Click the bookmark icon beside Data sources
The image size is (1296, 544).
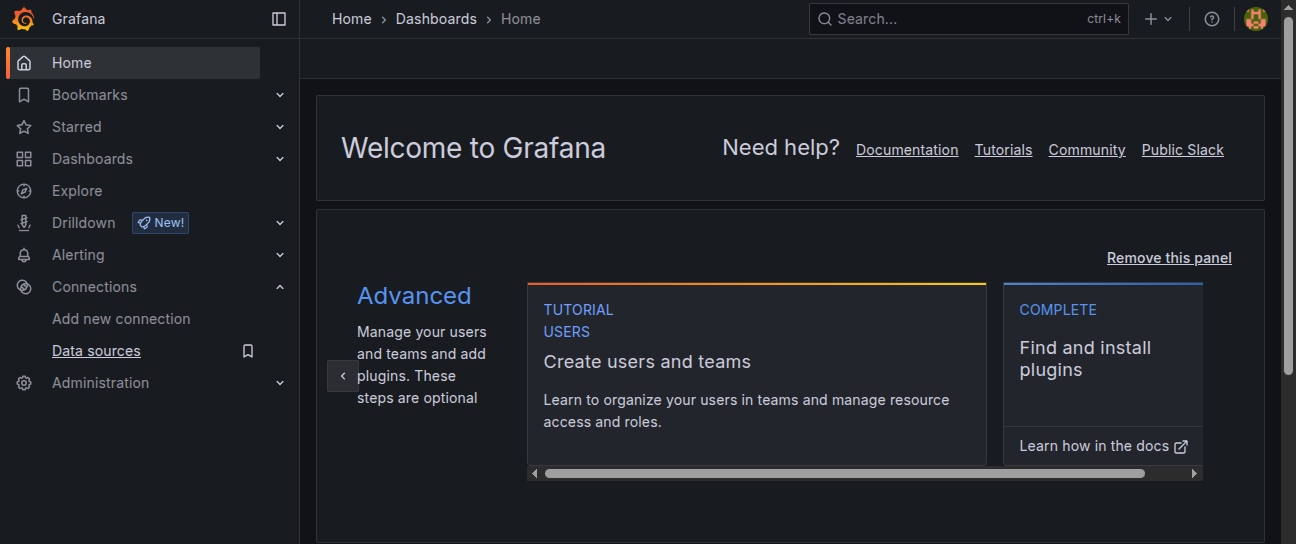[248, 351]
